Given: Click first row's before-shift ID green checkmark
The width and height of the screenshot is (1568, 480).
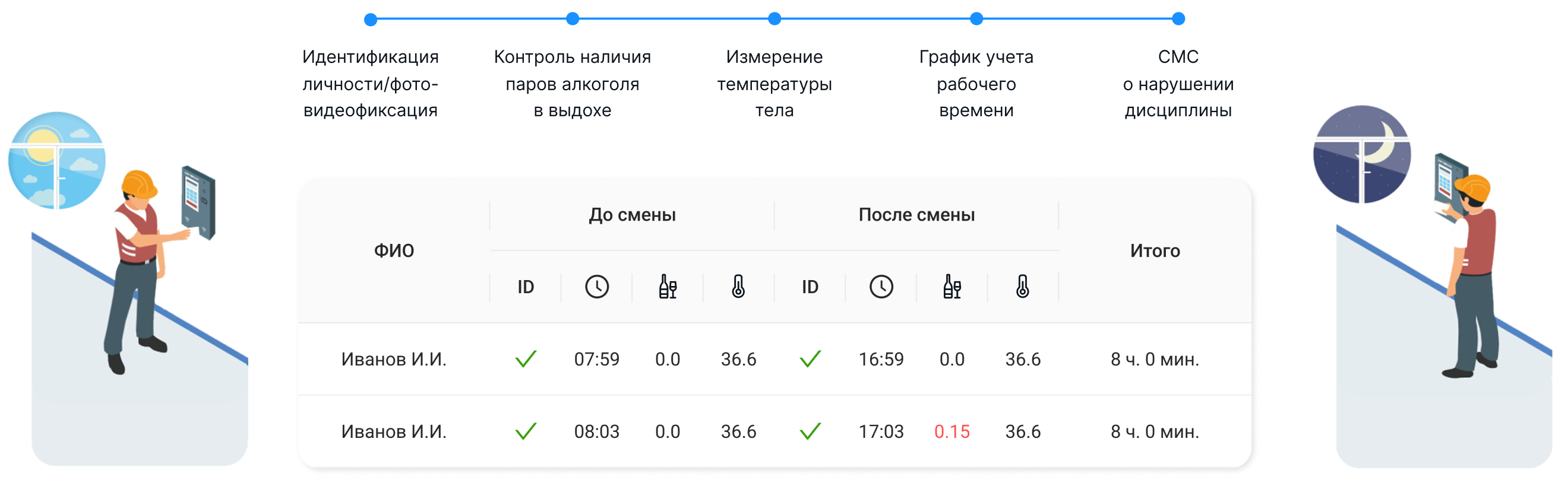Looking at the screenshot, I should pyautogui.click(x=525, y=359).
